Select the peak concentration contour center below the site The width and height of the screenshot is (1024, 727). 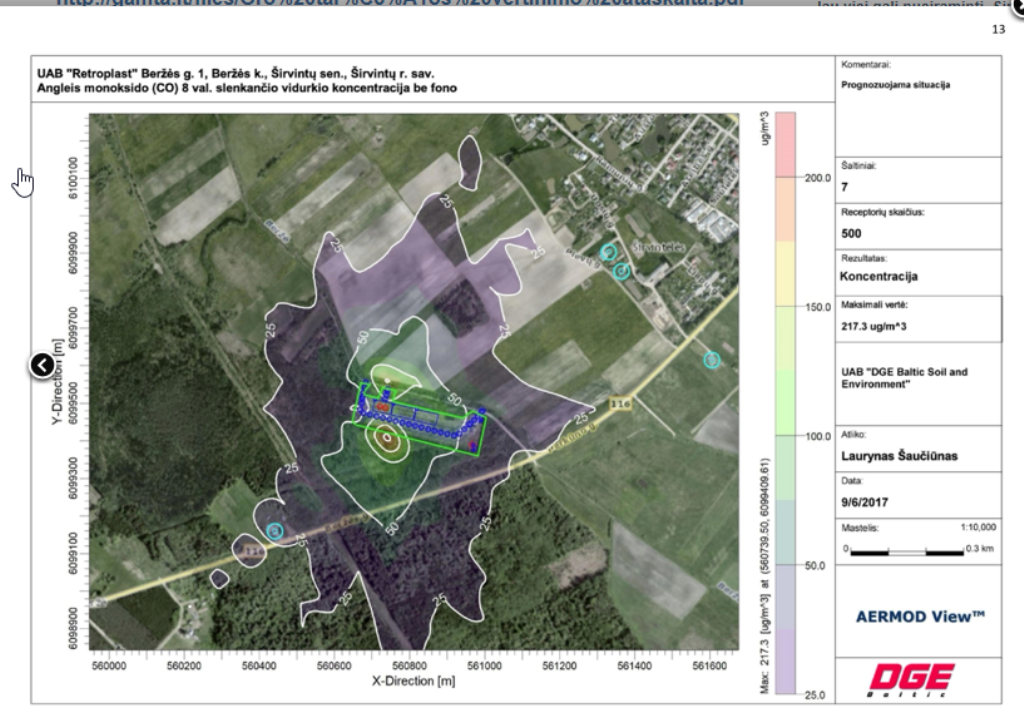pos(386,438)
